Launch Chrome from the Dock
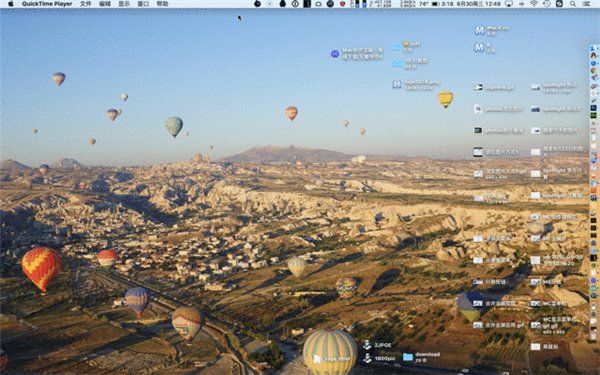This screenshot has height=375, width=600. click(593, 71)
